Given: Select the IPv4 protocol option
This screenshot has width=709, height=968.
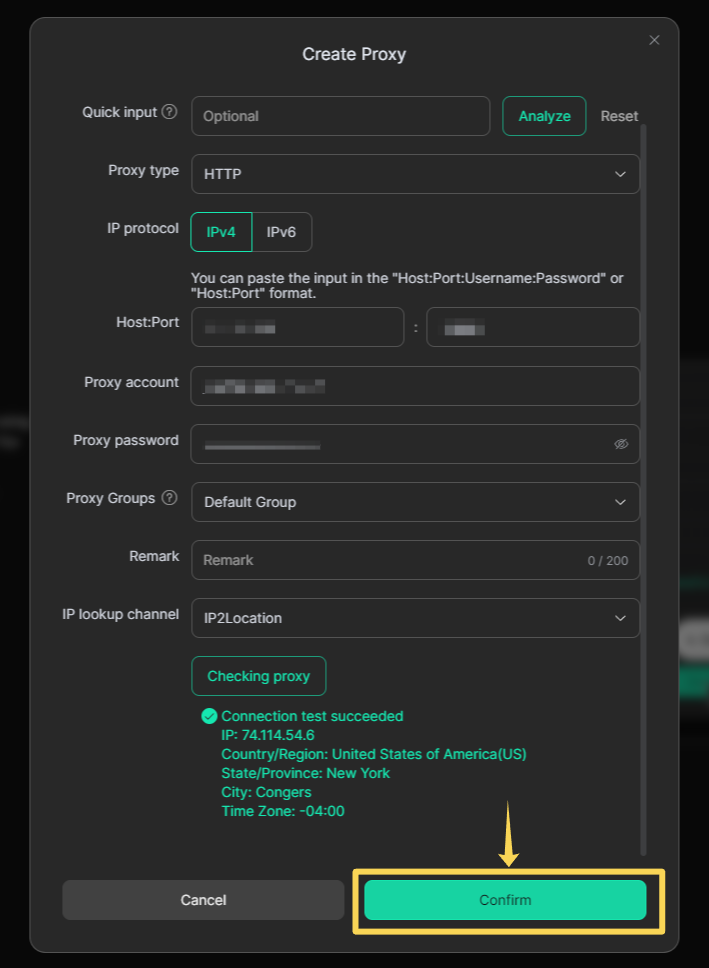Looking at the screenshot, I should (221, 232).
